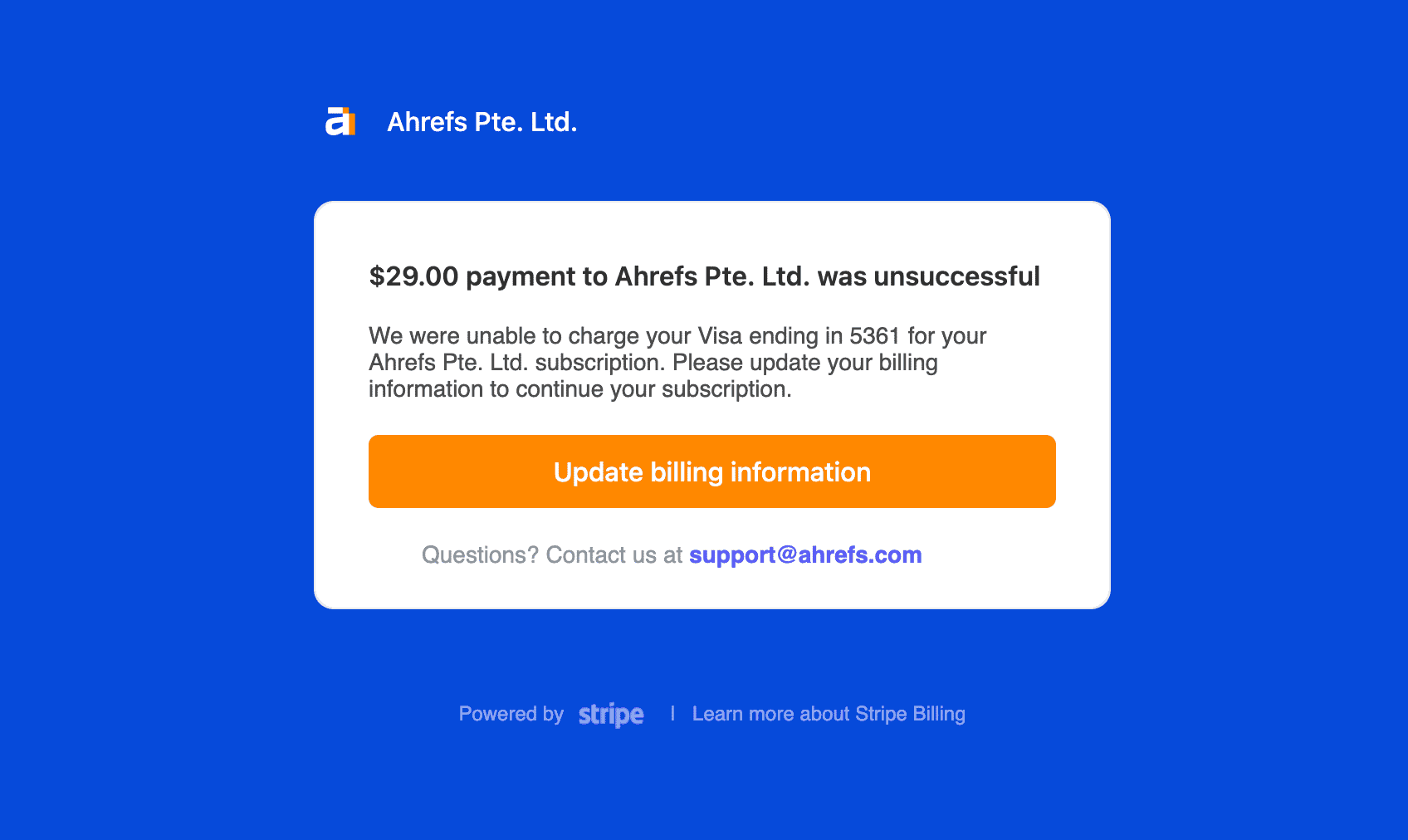Click the Powered by footer text
Image resolution: width=1408 pixels, height=840 pixels.
[x=511, y=715]
